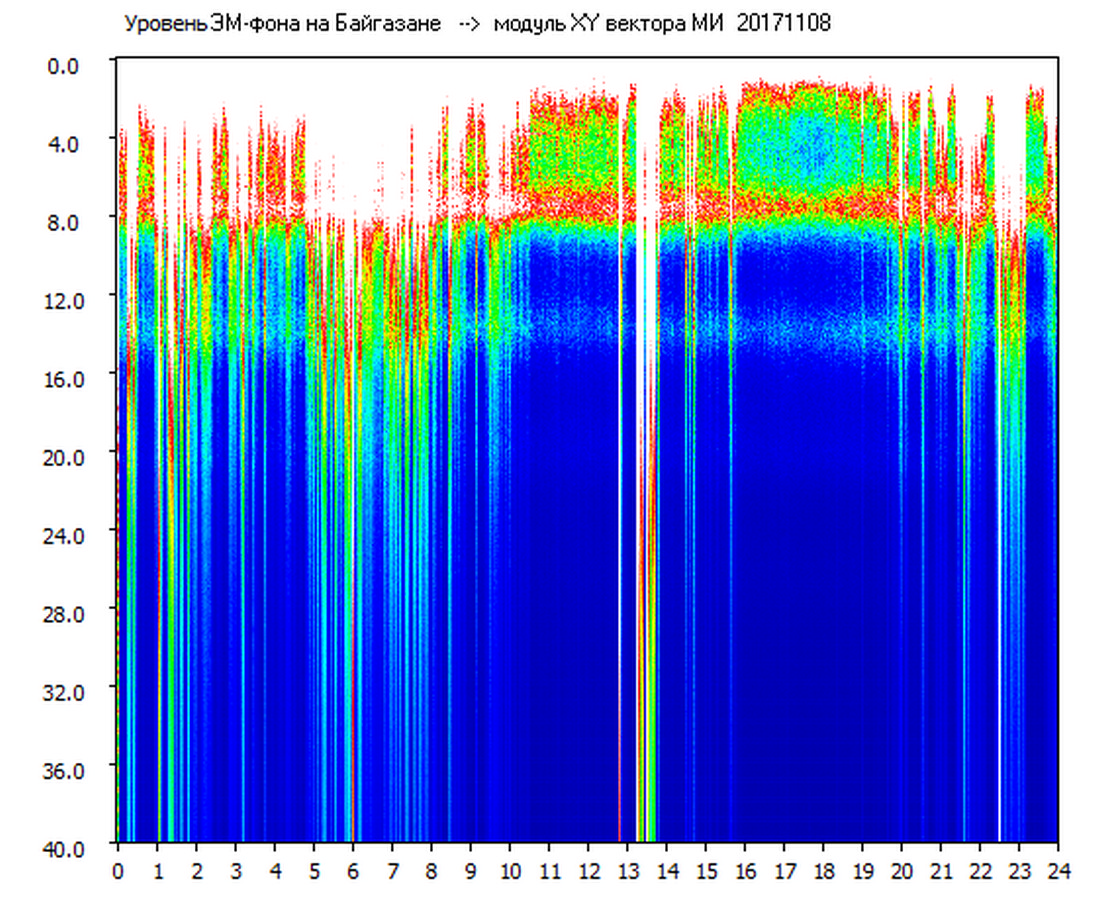
Task: Click the chart title text at top
Action: click(x=476, y=23)
